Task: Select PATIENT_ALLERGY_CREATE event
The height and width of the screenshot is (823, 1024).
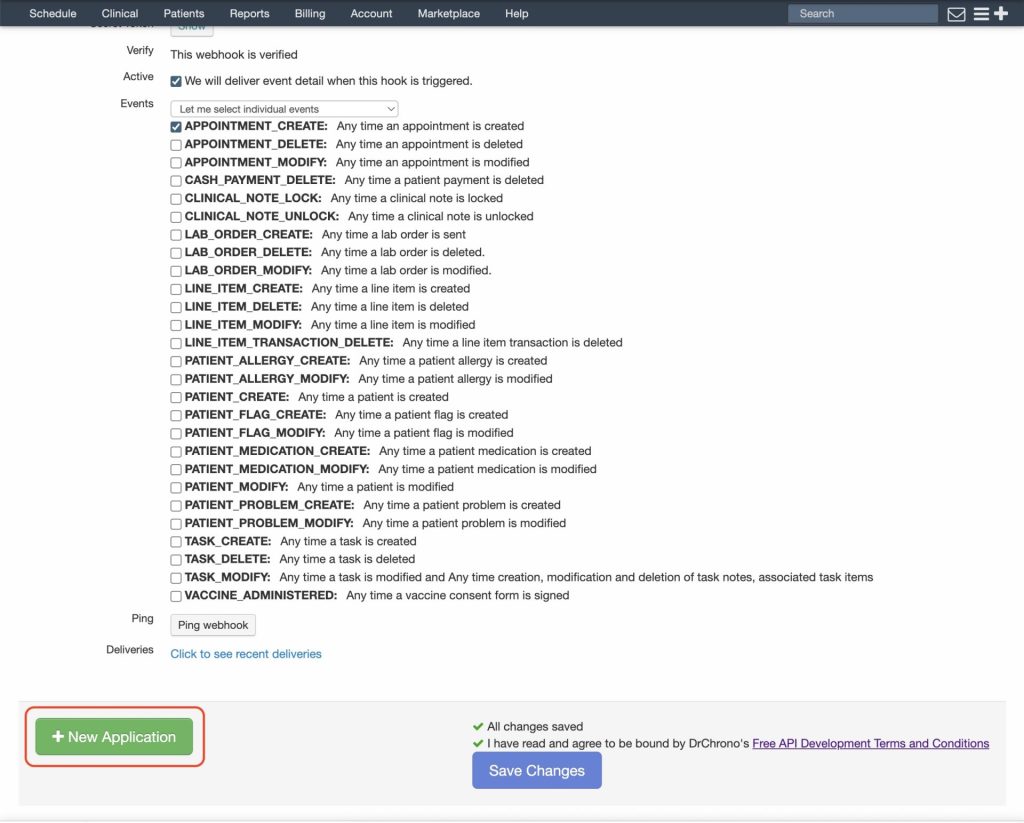Action: click(176, 362)
